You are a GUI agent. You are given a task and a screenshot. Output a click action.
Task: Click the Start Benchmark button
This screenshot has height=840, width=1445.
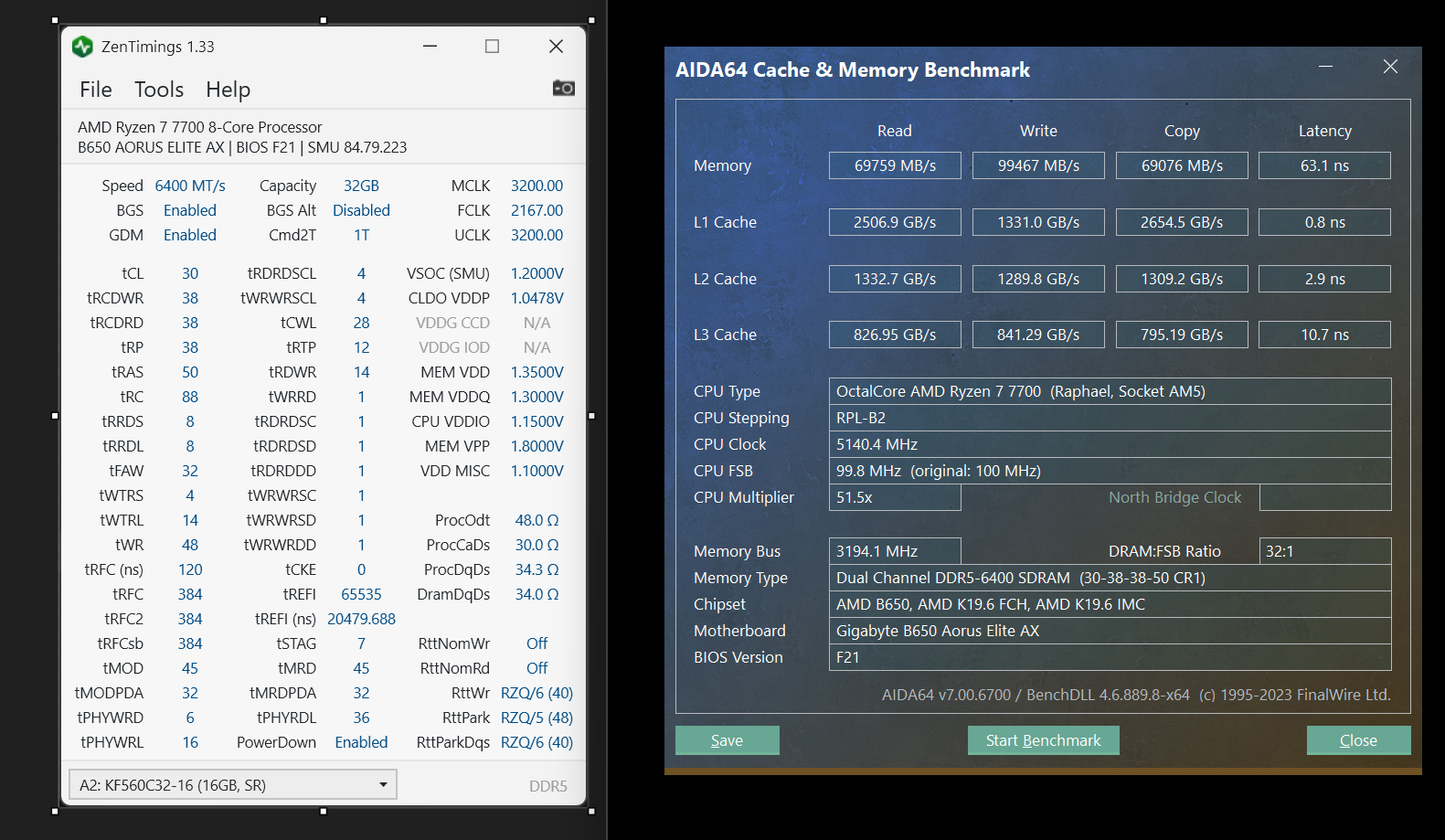(x=1043, y=740)
